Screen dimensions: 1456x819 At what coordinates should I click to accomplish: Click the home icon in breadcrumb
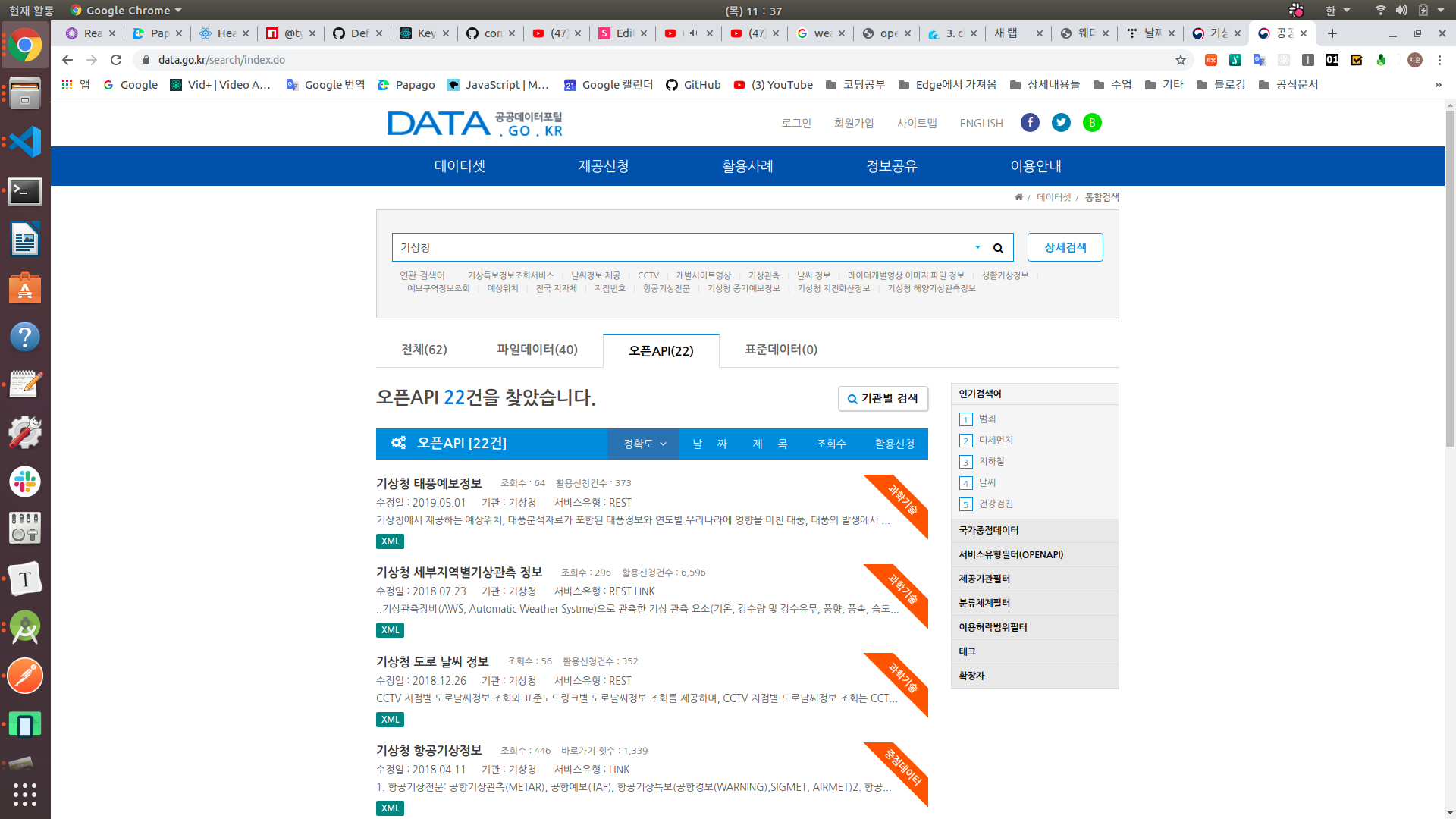[x=1018, y=197]
